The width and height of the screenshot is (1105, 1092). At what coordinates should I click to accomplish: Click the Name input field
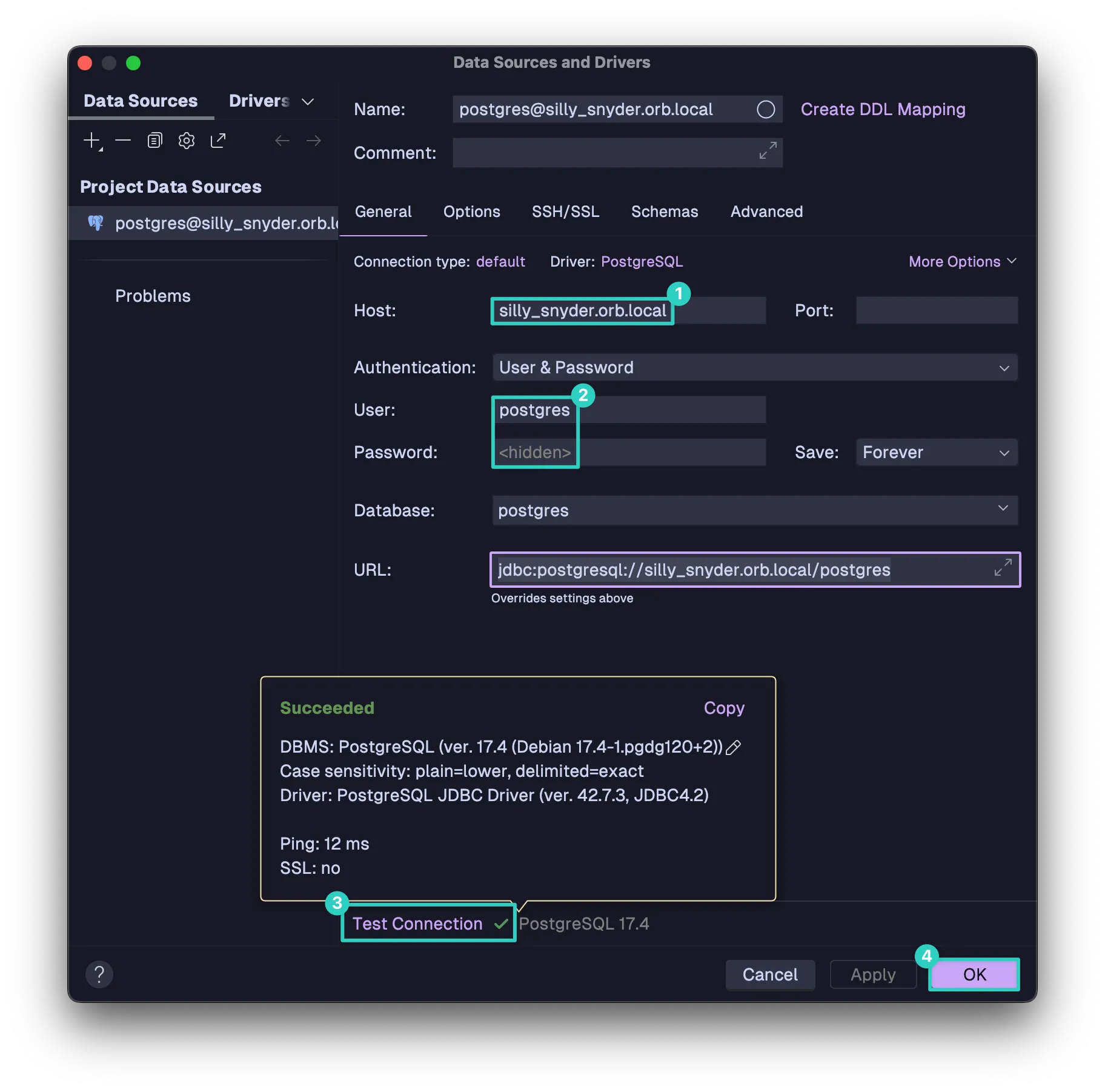coord(617,110)
